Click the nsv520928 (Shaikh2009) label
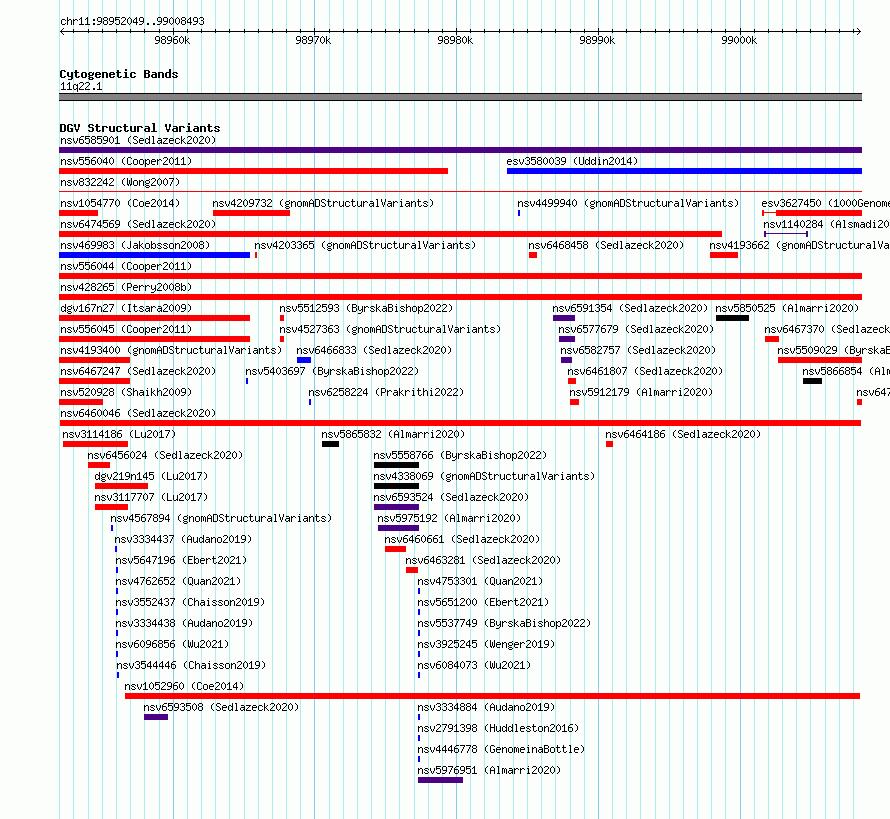 (126, 392)
